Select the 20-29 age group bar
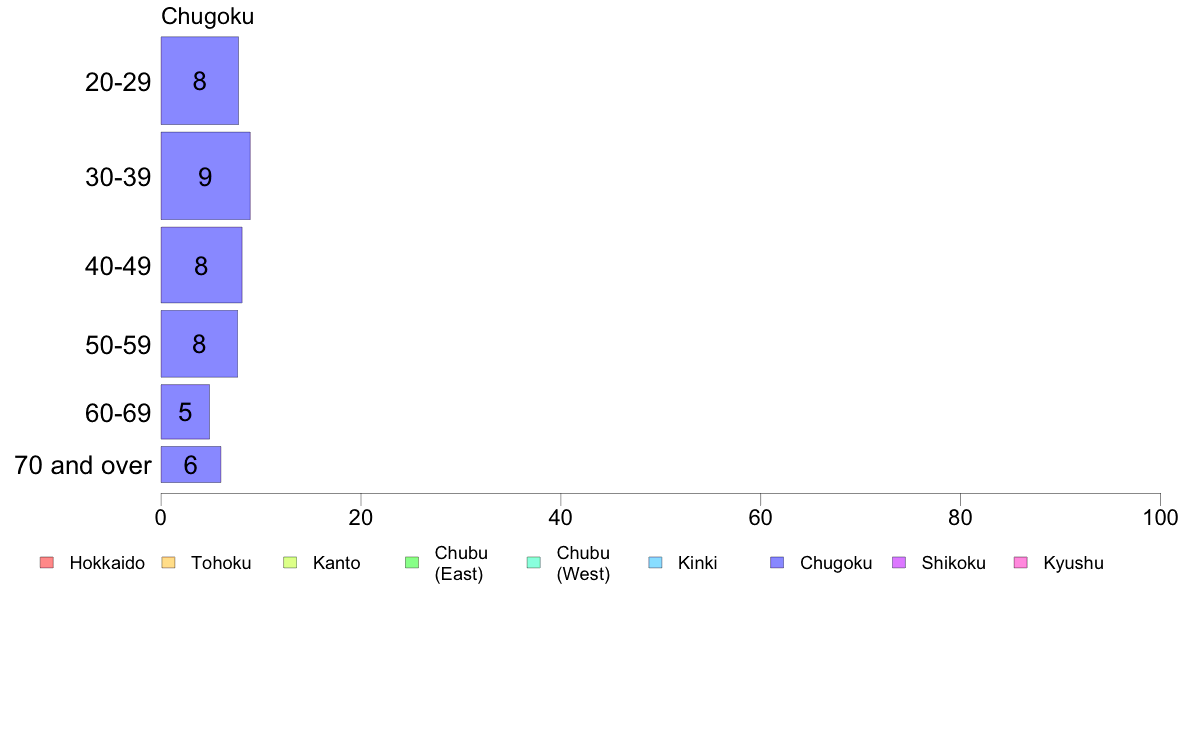Image resolution: width=1188 pixels, height=736 pixels. click(200, 80)
